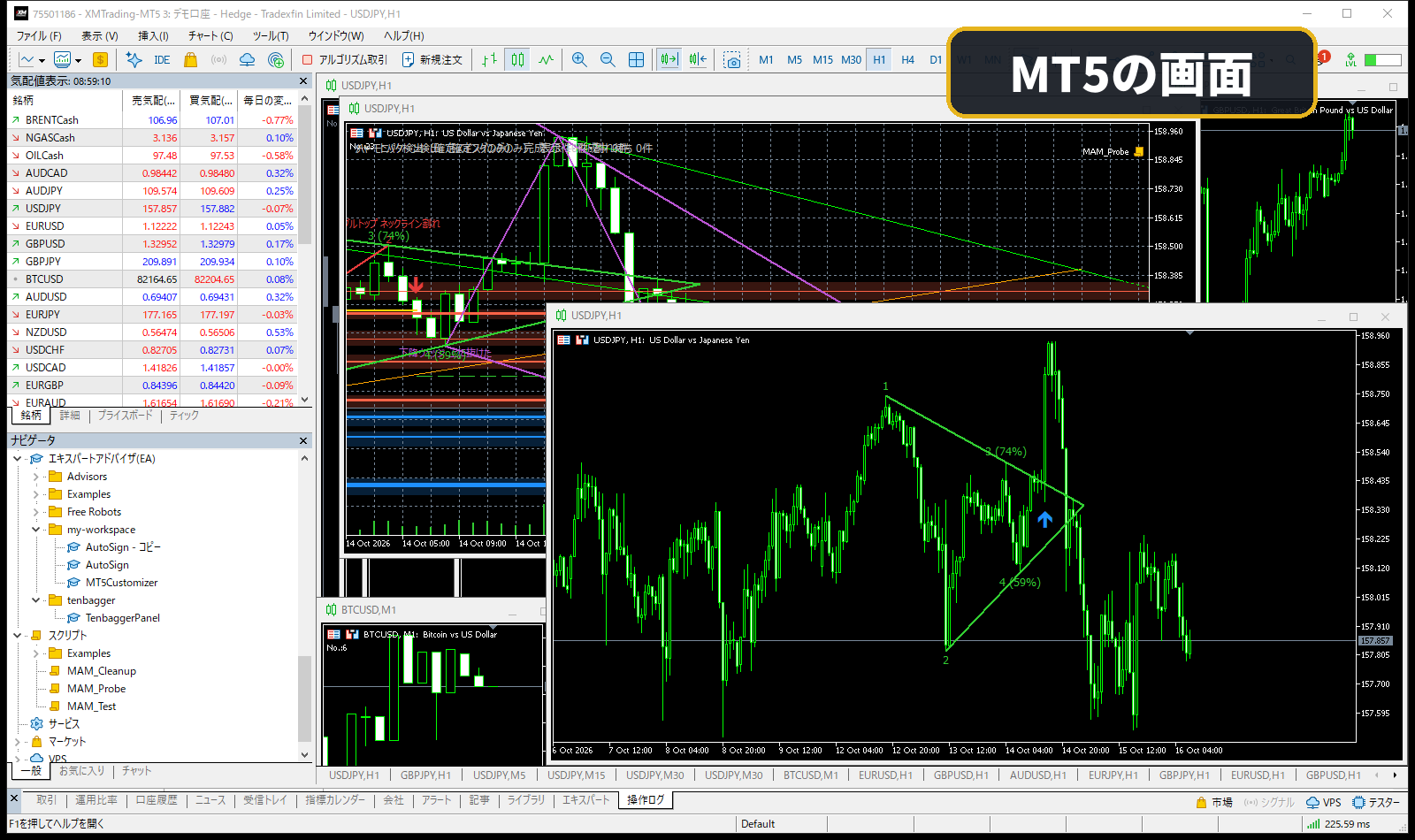Click the Market Watch vertical scrollbar

coord(304,249)
